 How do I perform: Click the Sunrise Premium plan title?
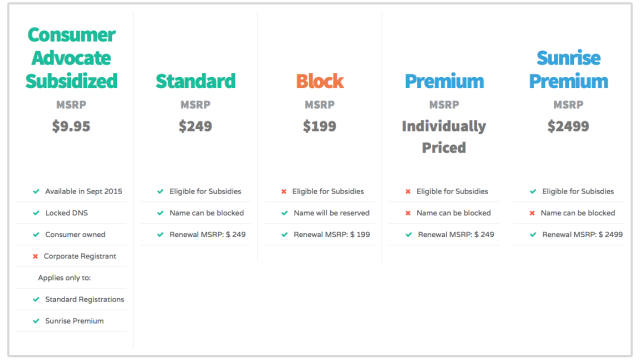tap(569, 69)
